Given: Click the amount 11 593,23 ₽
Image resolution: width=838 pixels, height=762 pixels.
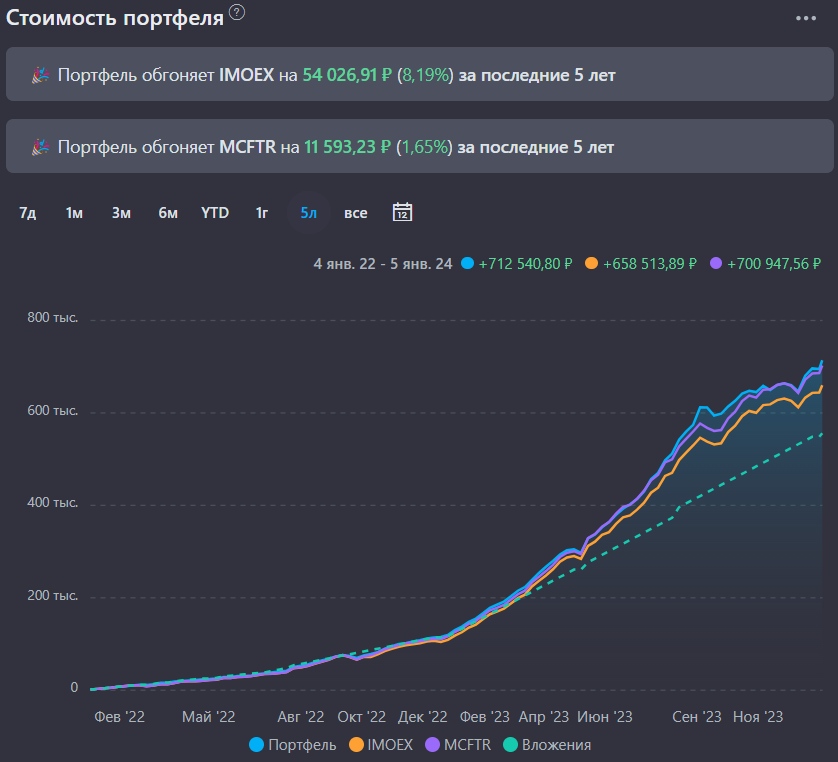Looking at the screenshot, I should pyautogui.click(x=348, y=147).
